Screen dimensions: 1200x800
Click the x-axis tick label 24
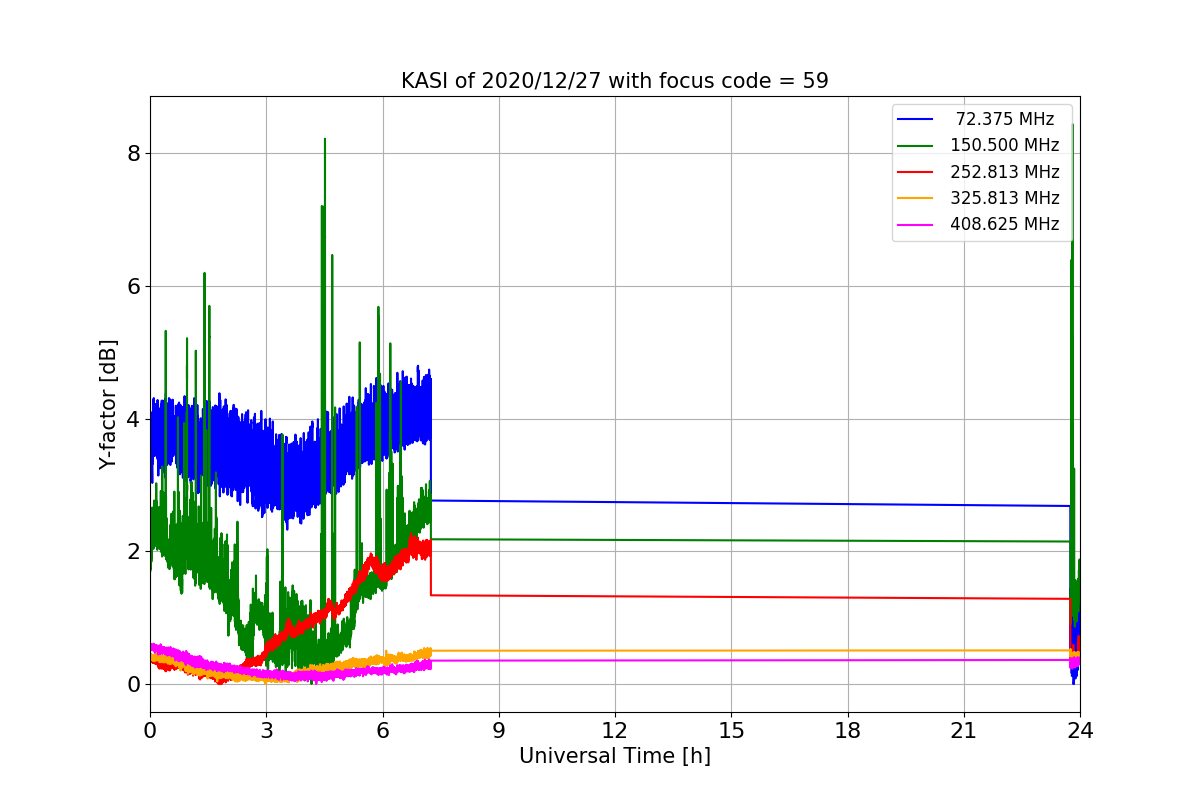click(x=1080, y=731)
